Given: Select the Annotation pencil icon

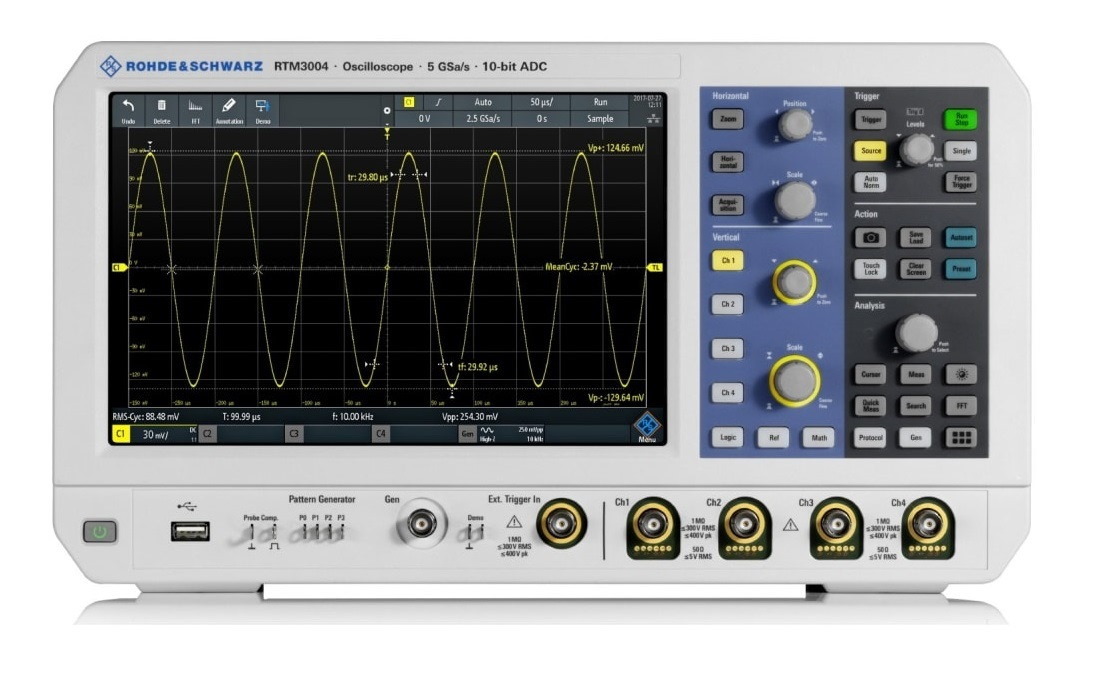Looking at the screenshot, I should [229, 108].
